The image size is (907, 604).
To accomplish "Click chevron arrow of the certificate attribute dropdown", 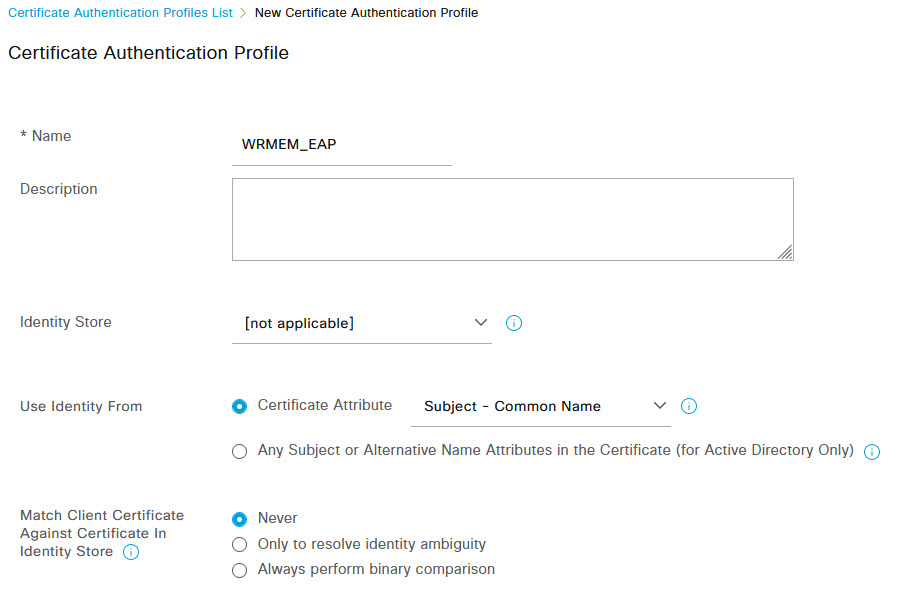I will 659,406.
